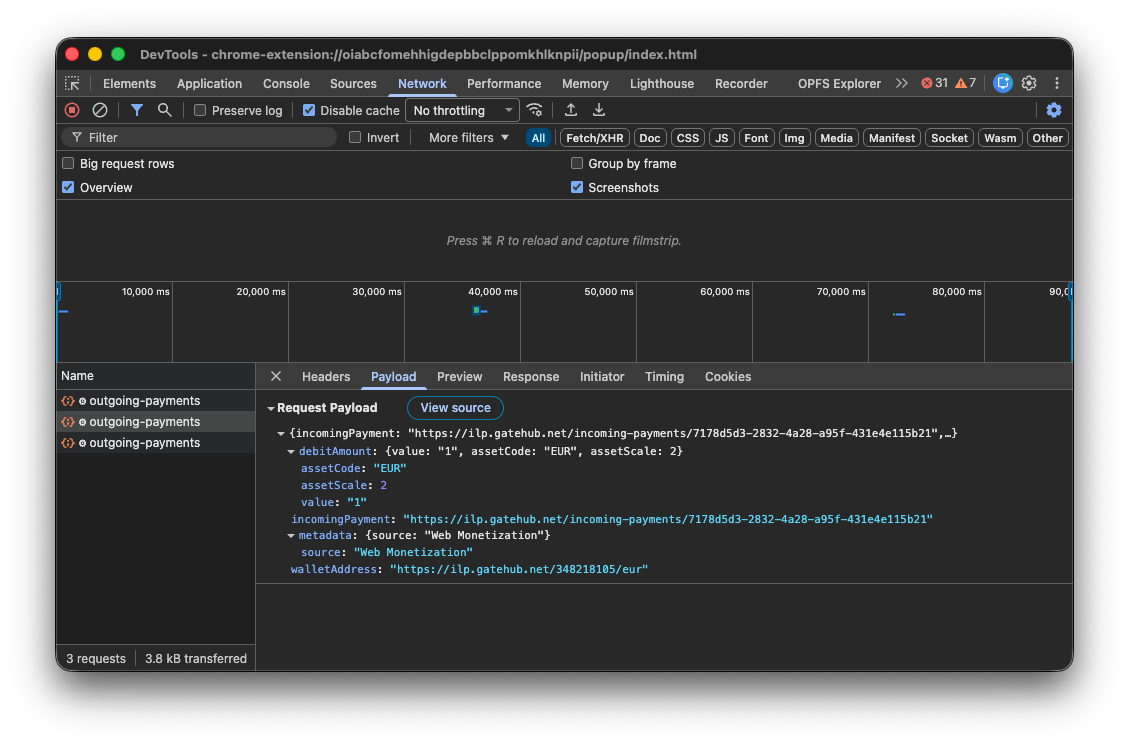
Task: Open the More filters dropdown
Action: point(466,137)
